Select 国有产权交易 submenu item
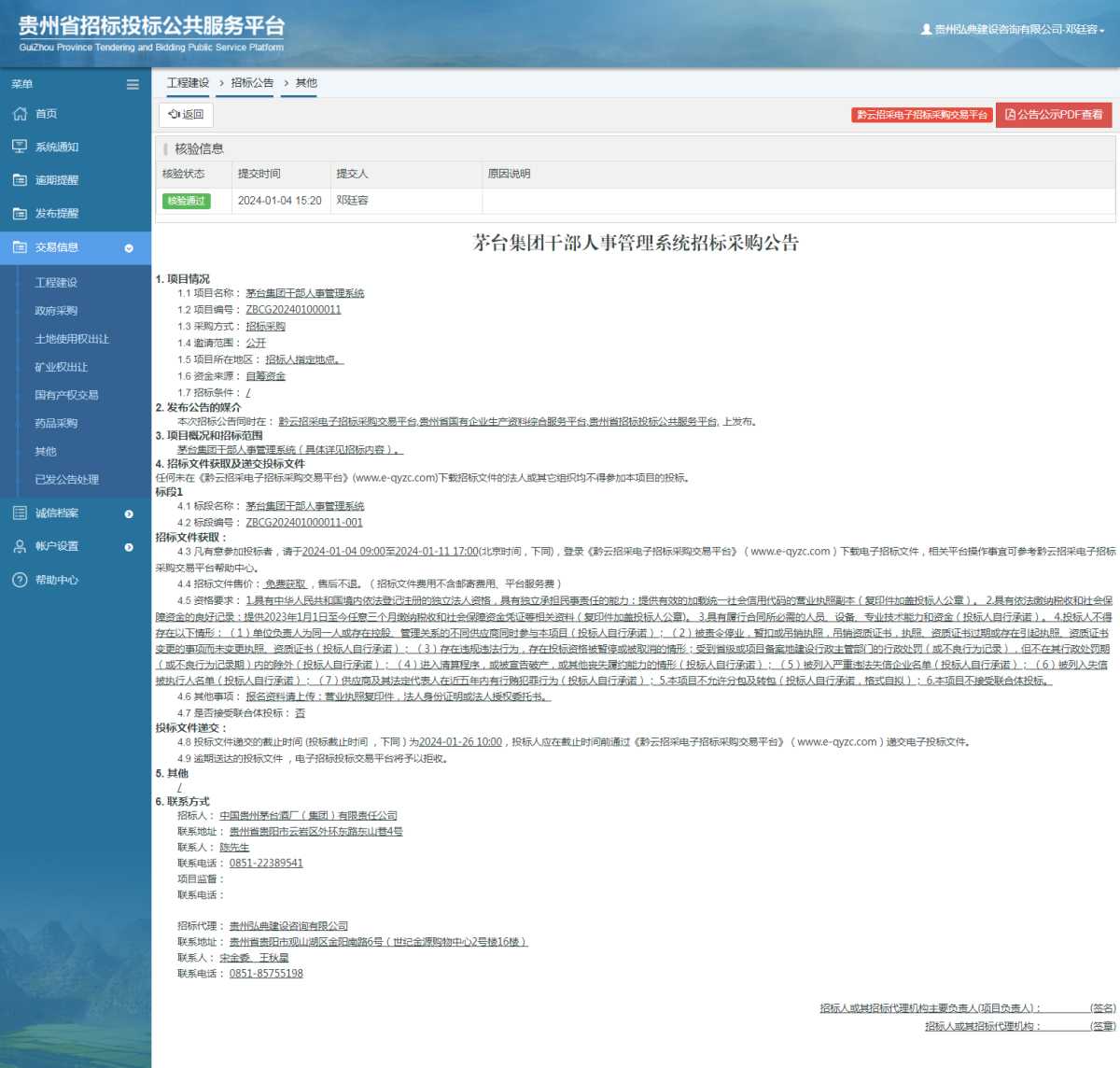Image resolution: width=1120 pixels, height=1068 pixels. point(66,395)
